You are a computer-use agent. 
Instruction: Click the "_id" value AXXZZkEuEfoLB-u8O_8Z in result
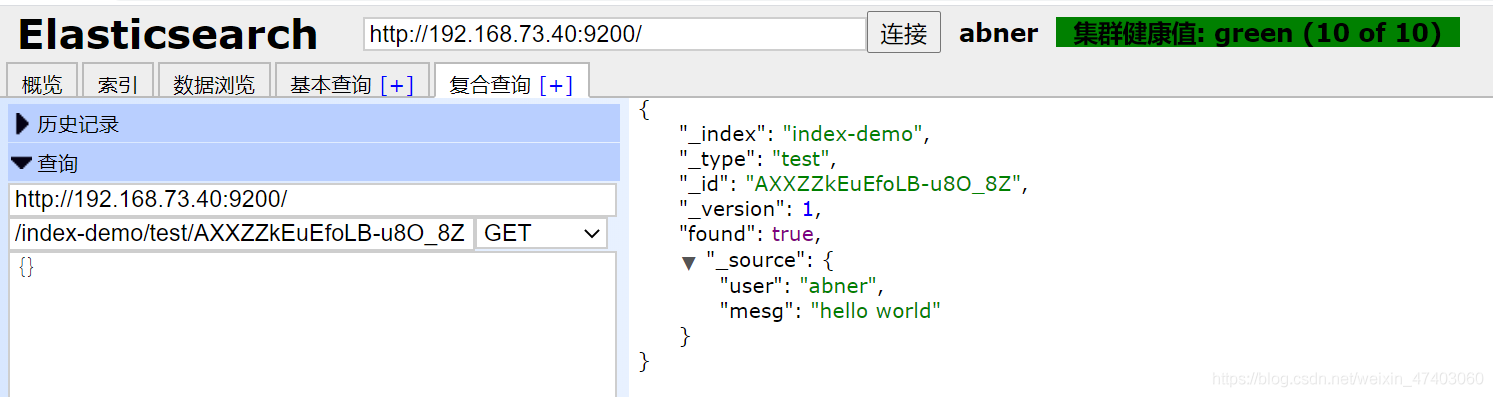(884, 184)
